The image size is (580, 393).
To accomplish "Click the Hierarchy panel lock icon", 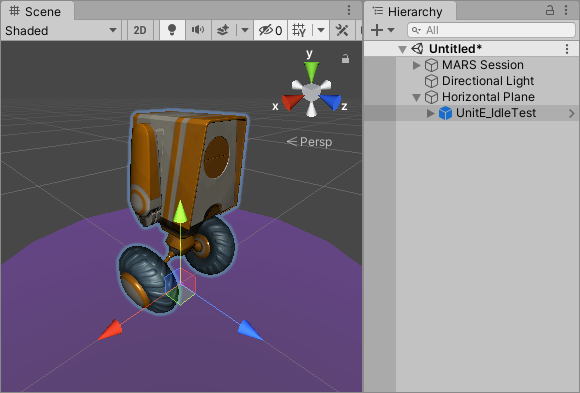I will [x=550, y=10].
